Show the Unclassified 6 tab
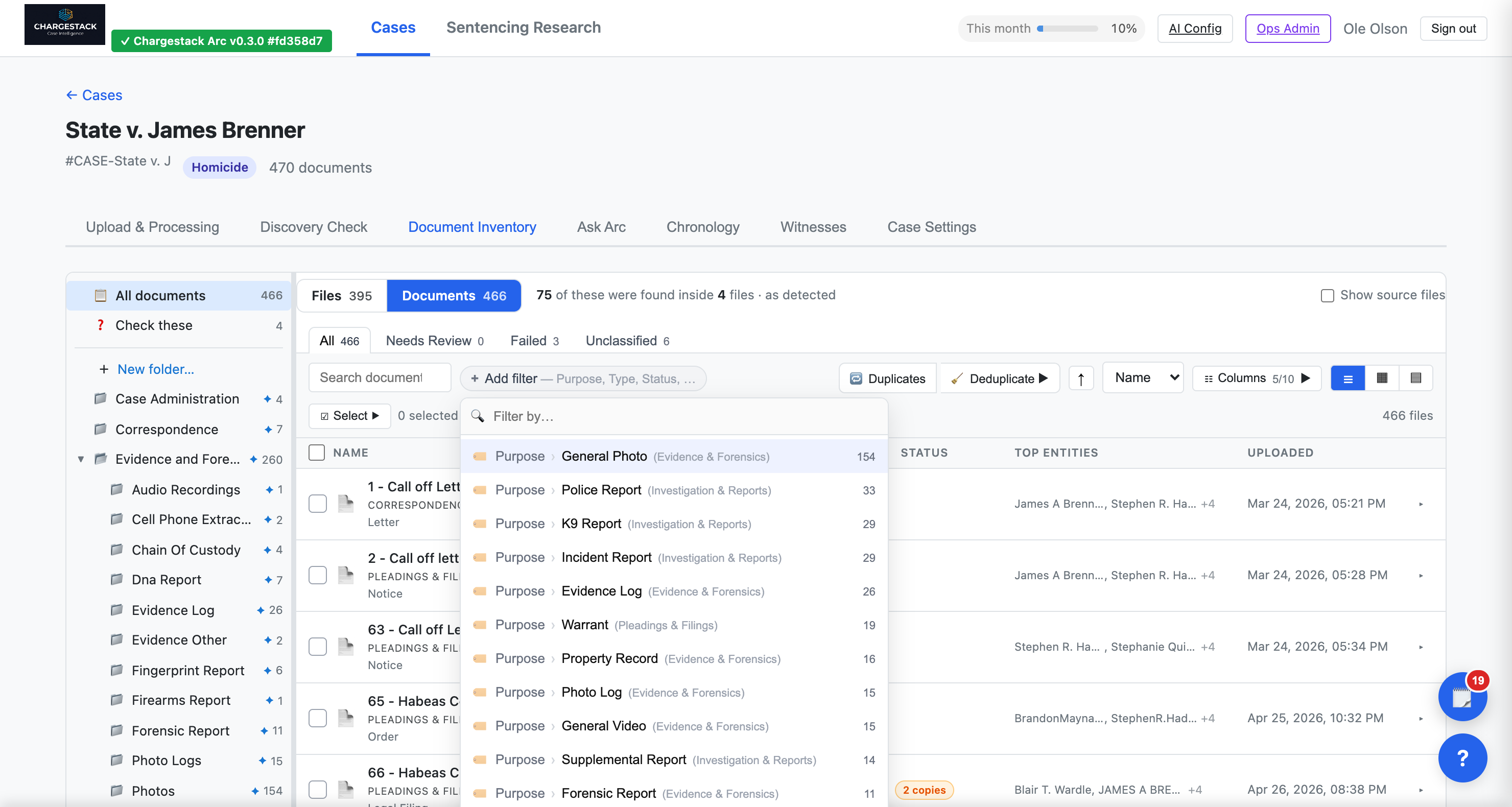 [x=627, y=341]
